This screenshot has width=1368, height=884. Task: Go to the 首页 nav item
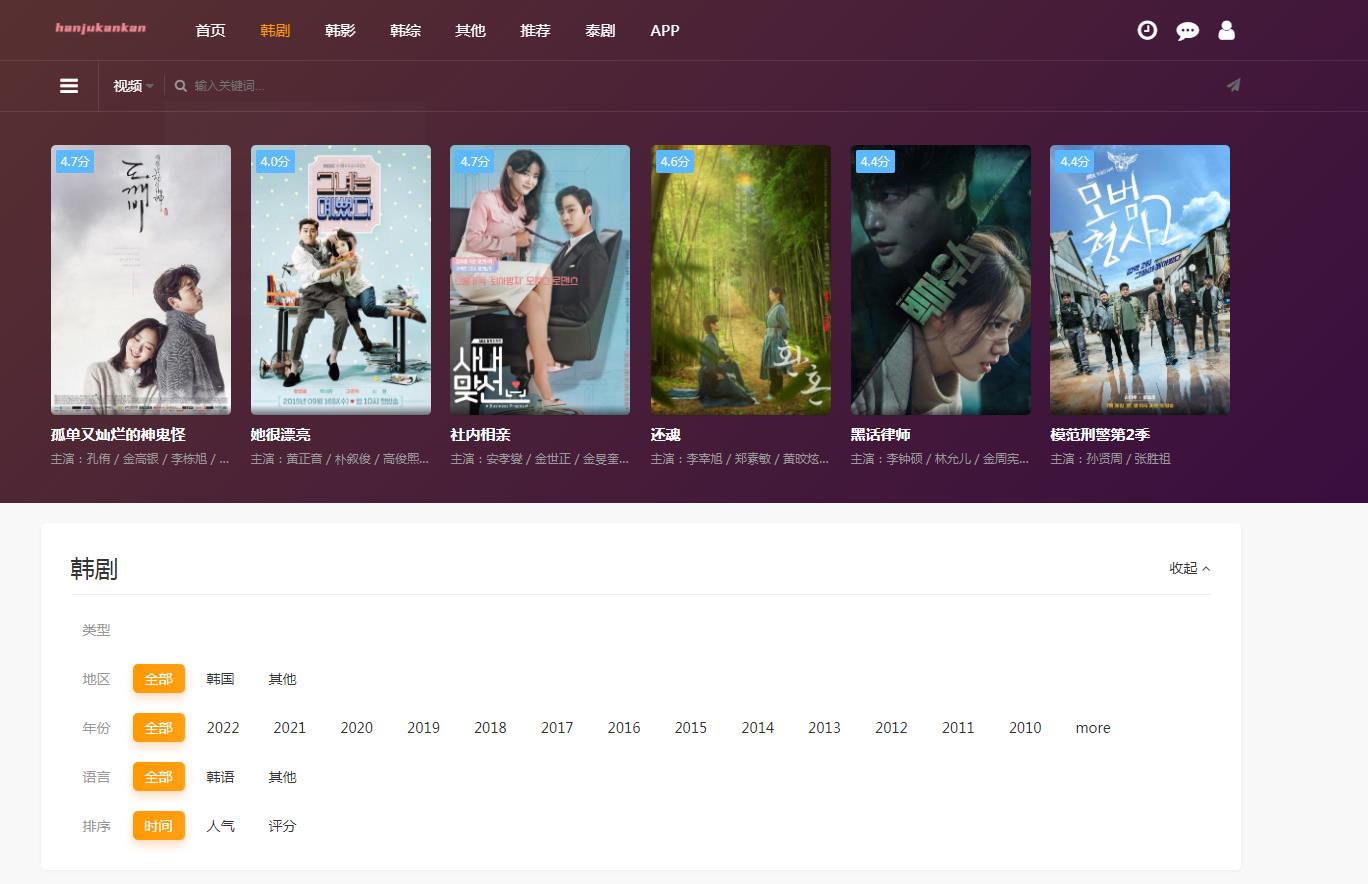210,31
